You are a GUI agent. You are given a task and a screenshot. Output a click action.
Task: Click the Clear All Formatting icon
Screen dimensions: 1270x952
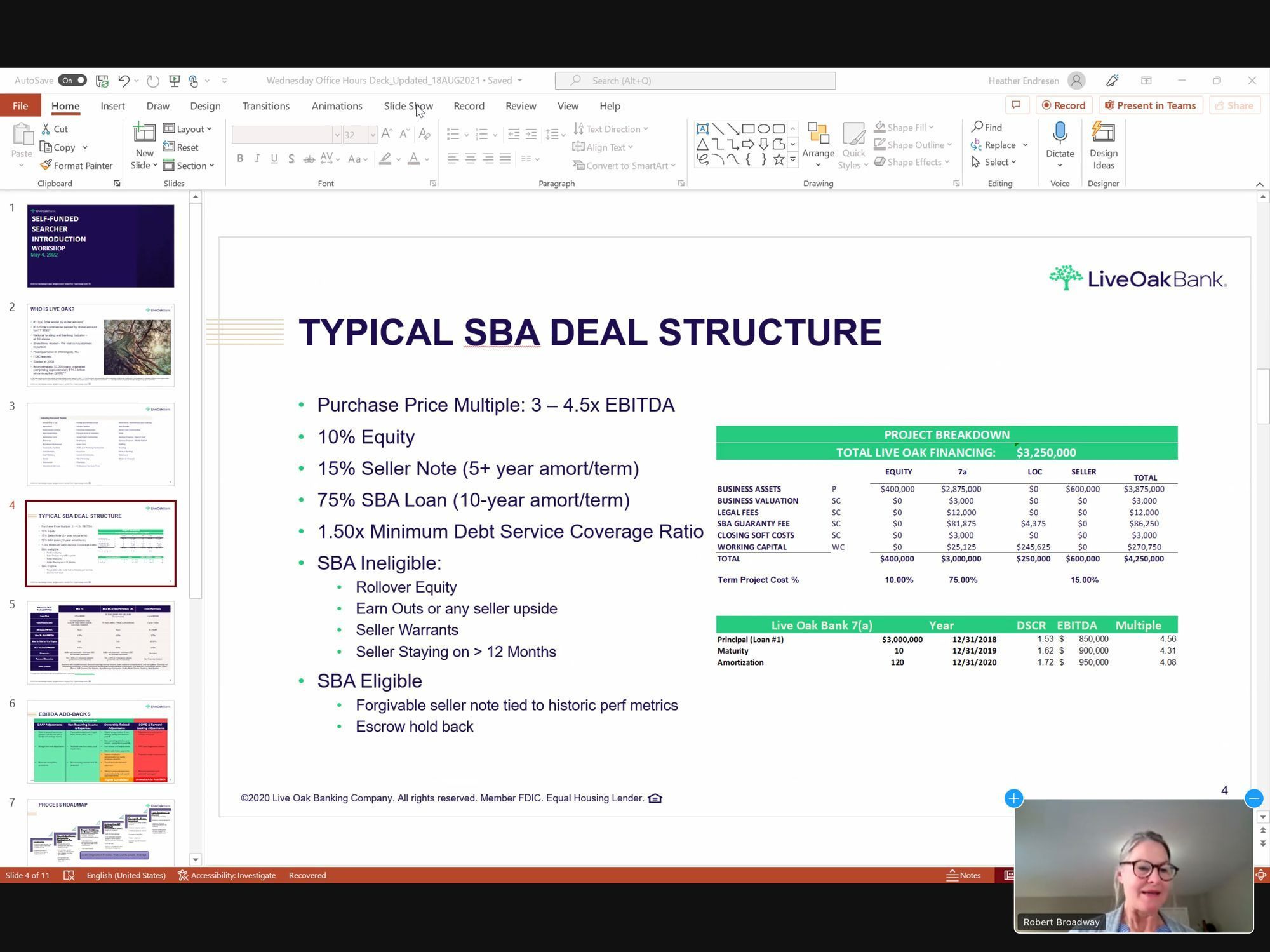(x=425, y=133)
